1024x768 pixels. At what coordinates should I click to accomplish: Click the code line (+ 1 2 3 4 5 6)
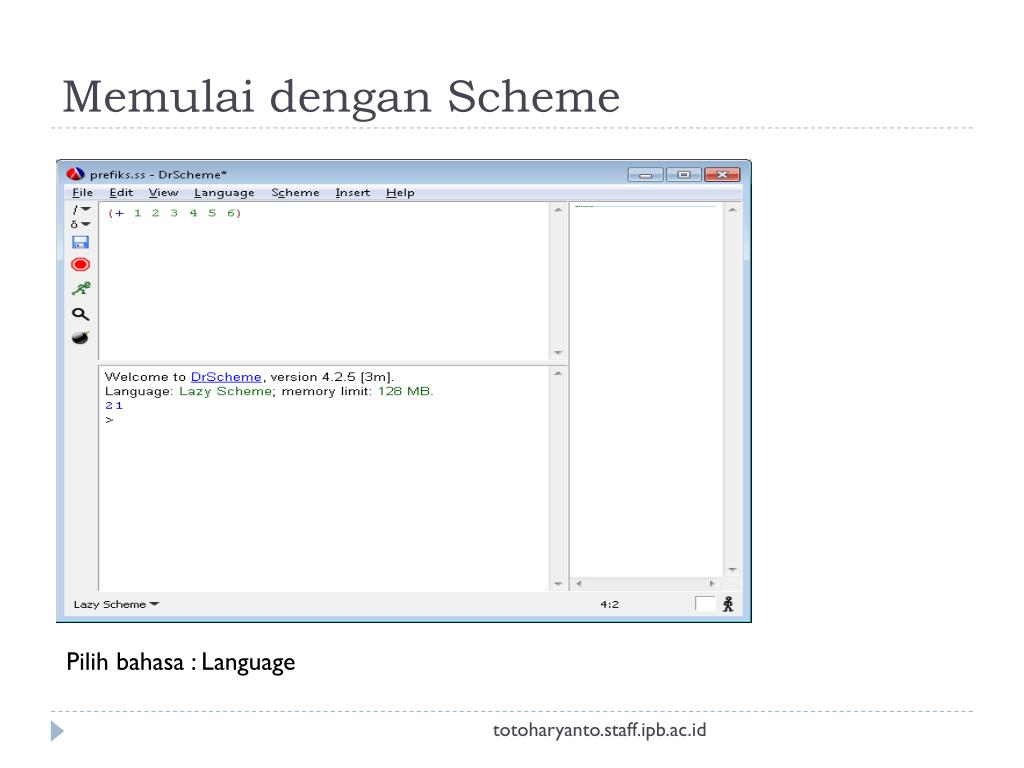click(175, 213)
